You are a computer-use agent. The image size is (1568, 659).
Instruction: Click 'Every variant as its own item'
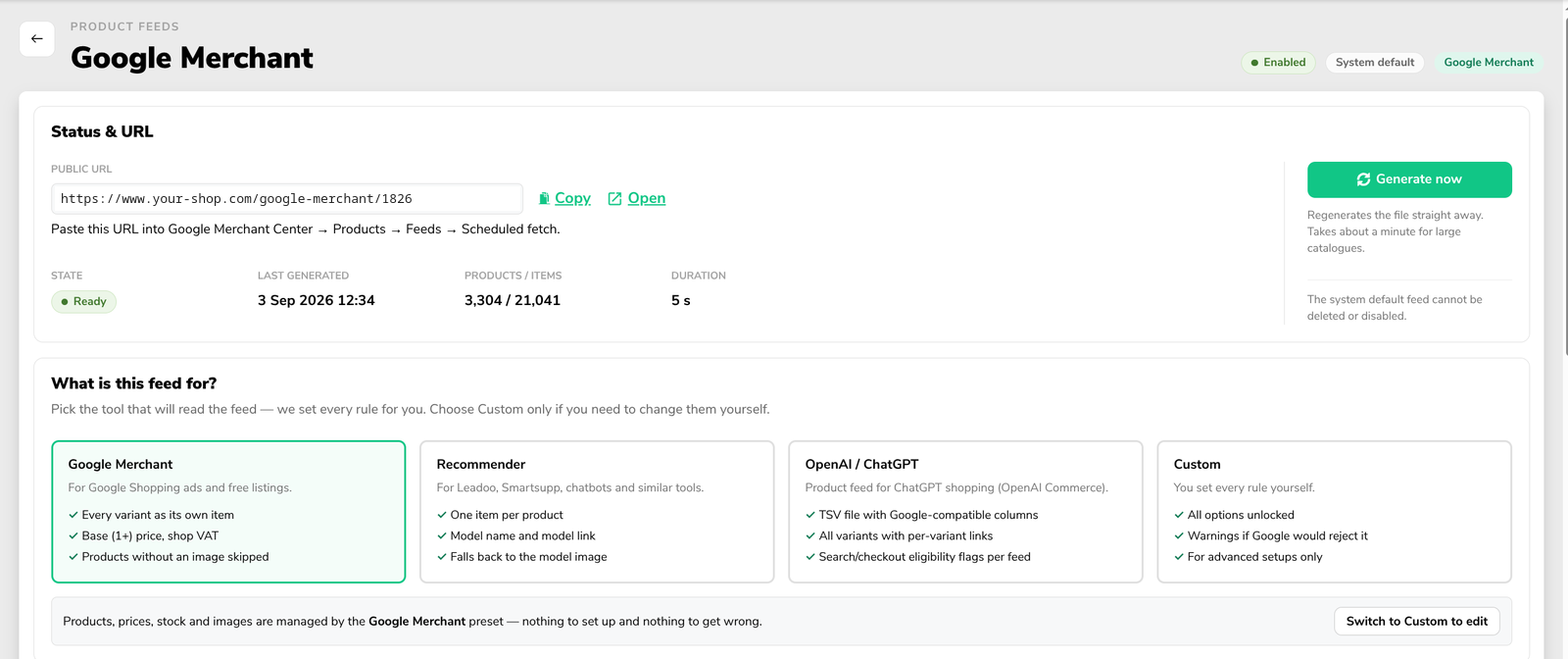[158, 515]
